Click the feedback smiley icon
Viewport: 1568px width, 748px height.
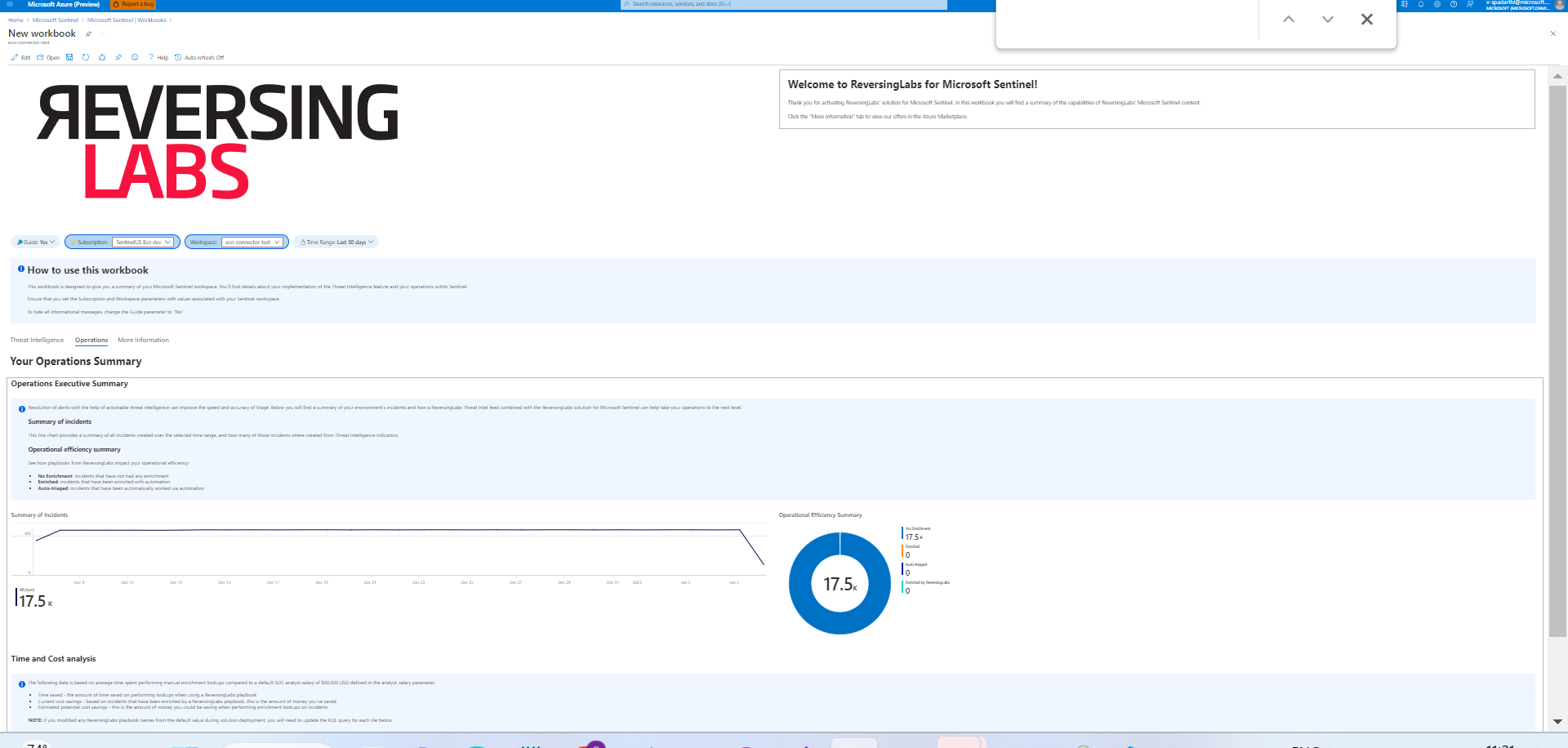(135, 58)
